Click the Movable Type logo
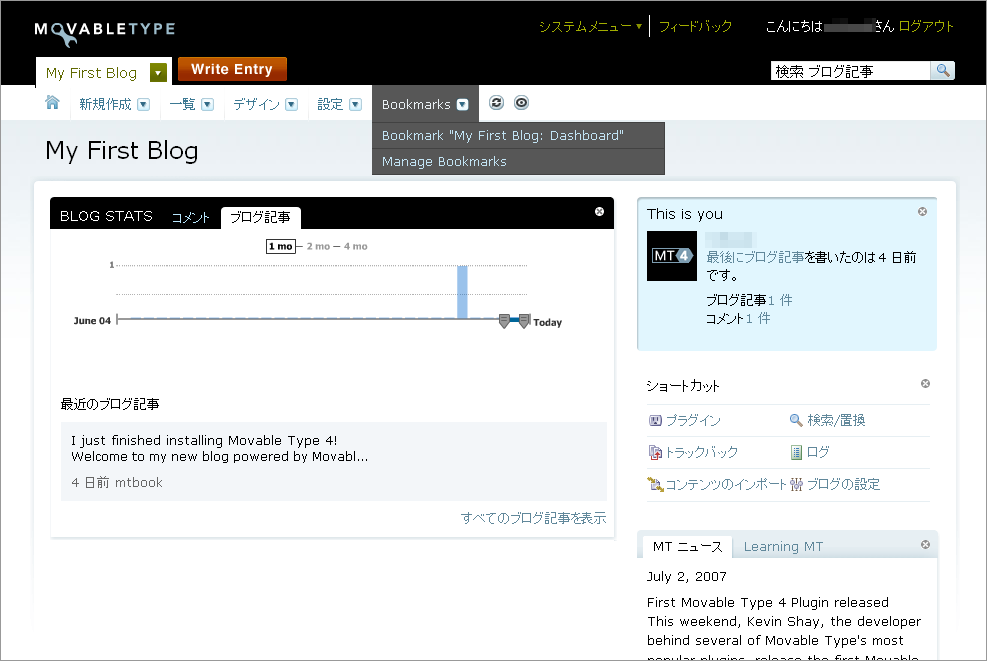This screenshot has width=987, height=661. click(104, 33)
